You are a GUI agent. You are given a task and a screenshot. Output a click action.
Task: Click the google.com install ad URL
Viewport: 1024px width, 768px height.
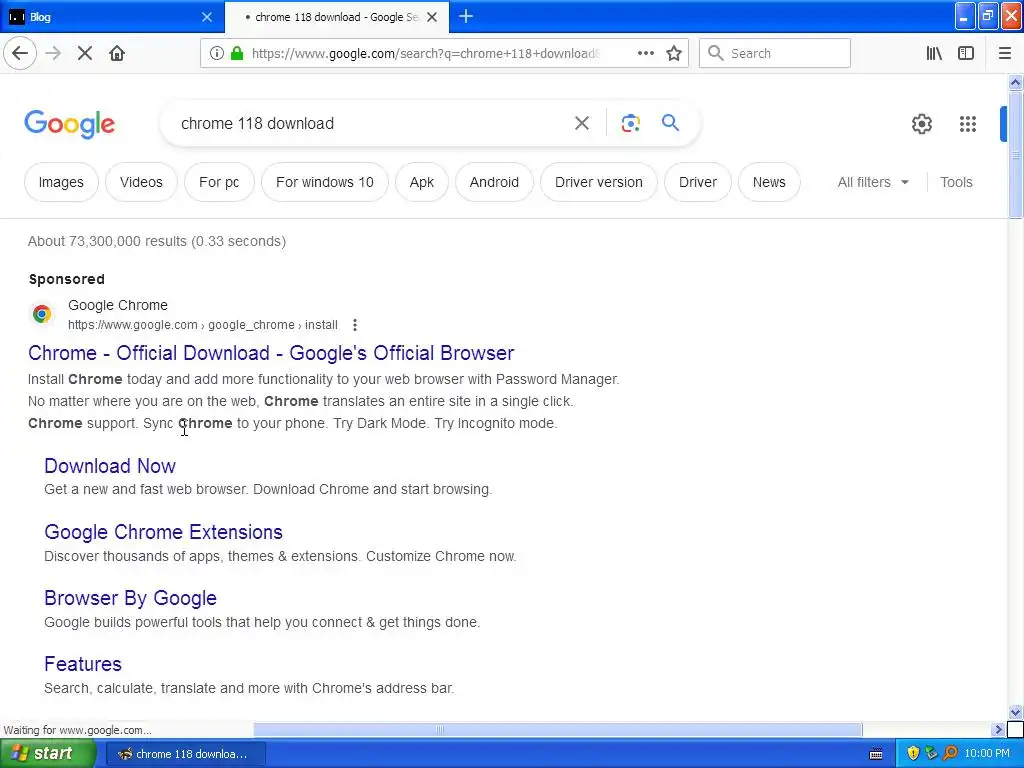pyautogui.click(x=202, y=325)
